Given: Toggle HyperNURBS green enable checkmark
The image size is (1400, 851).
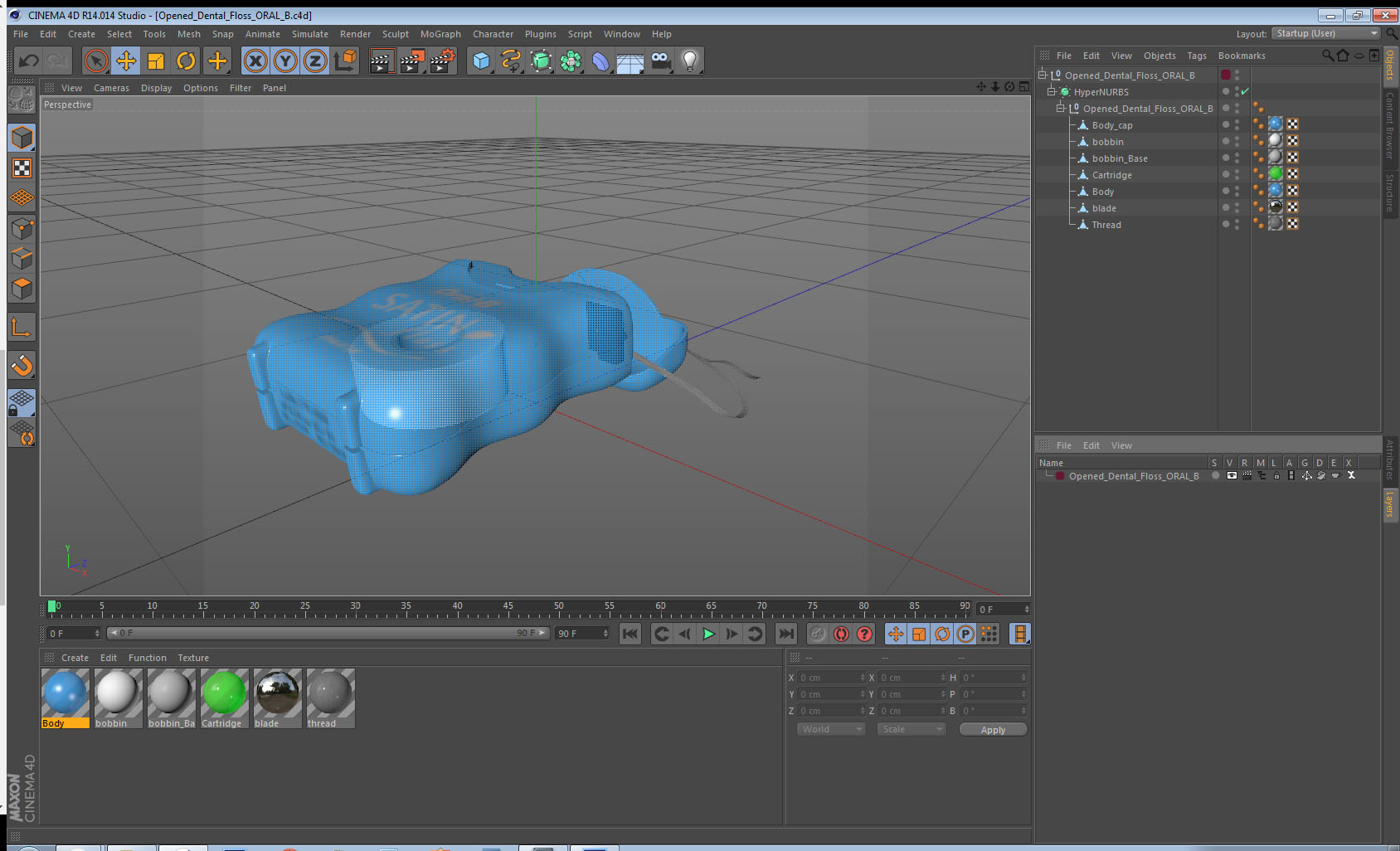Looking at the screenshot, I should pos(1245,91).
